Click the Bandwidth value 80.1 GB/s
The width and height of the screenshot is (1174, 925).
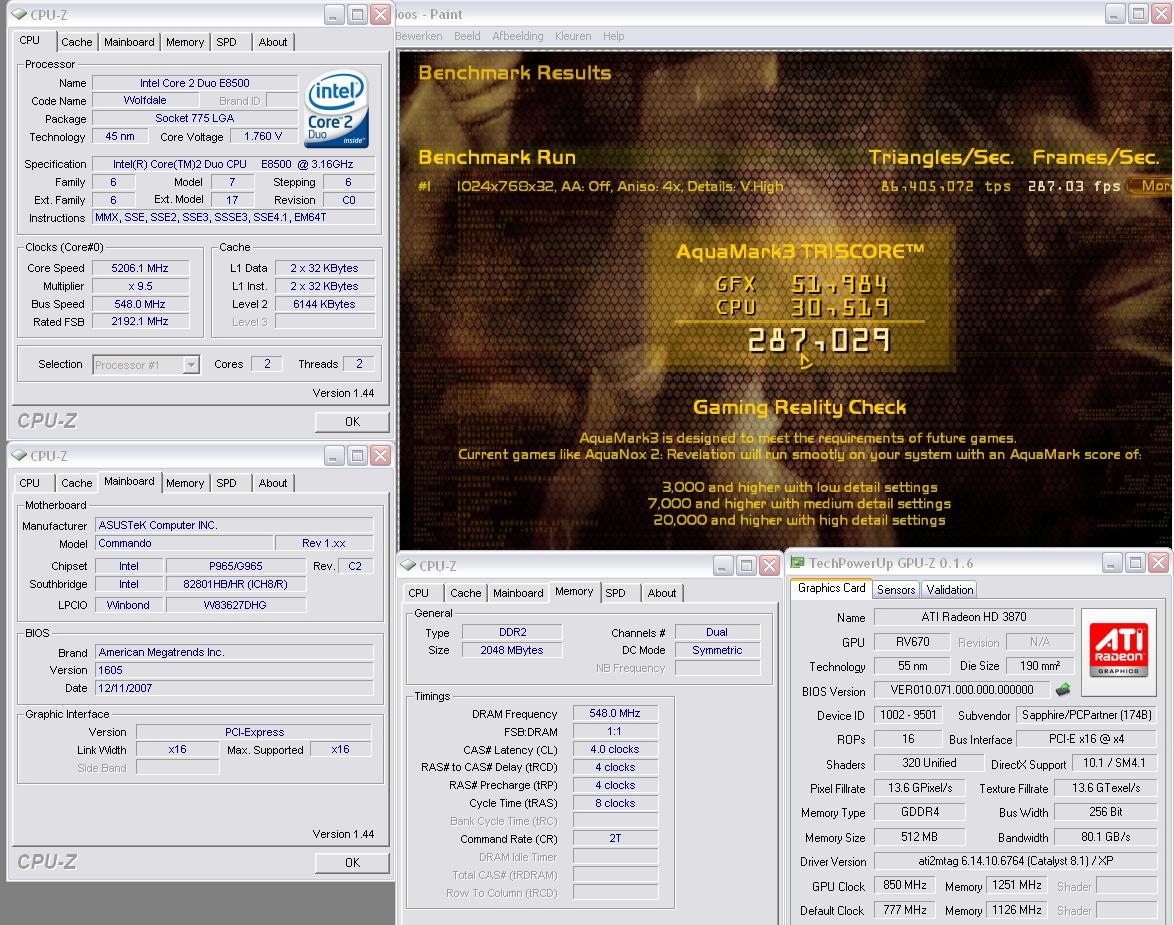click(x=1105, y=837)
